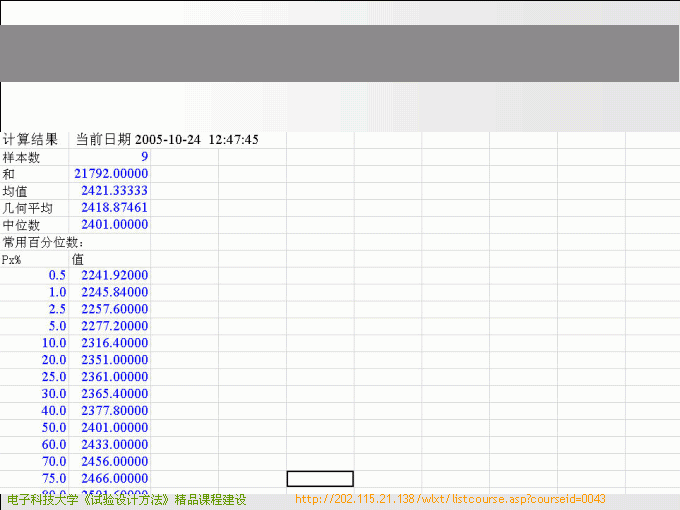The width and height of the screenshot is (680, 510).
Task: Select the 常用百分位数 section label
Action: (x=44, y=242)
